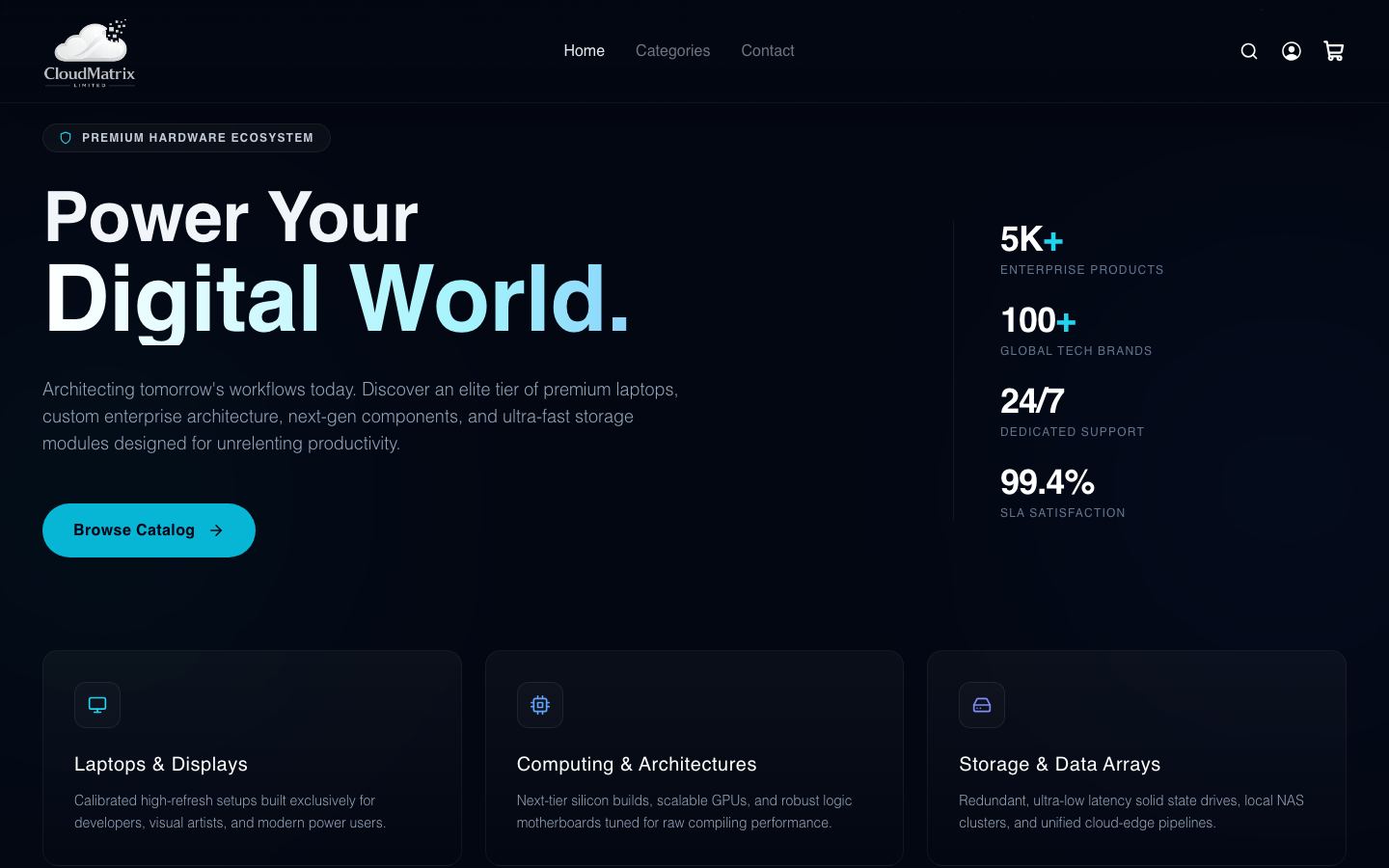Go to the Home nav item
The width and height of the screenshot is (1389, 868).
tap(585, 51)
